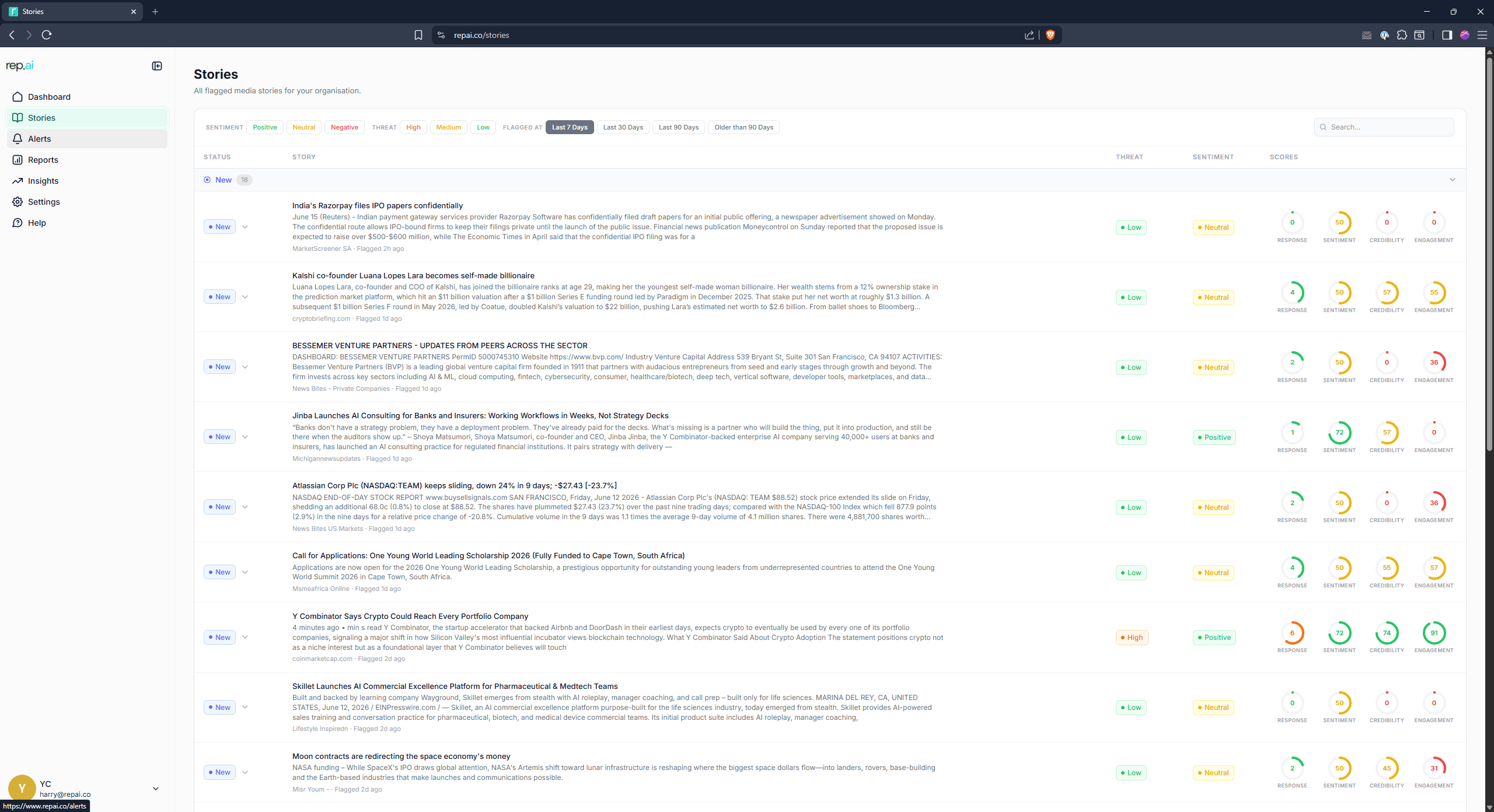Open Alerts bell icon in sidebar
Image resolution: width=1494 pixels, height=812 pixels.
tap(18, 139)
